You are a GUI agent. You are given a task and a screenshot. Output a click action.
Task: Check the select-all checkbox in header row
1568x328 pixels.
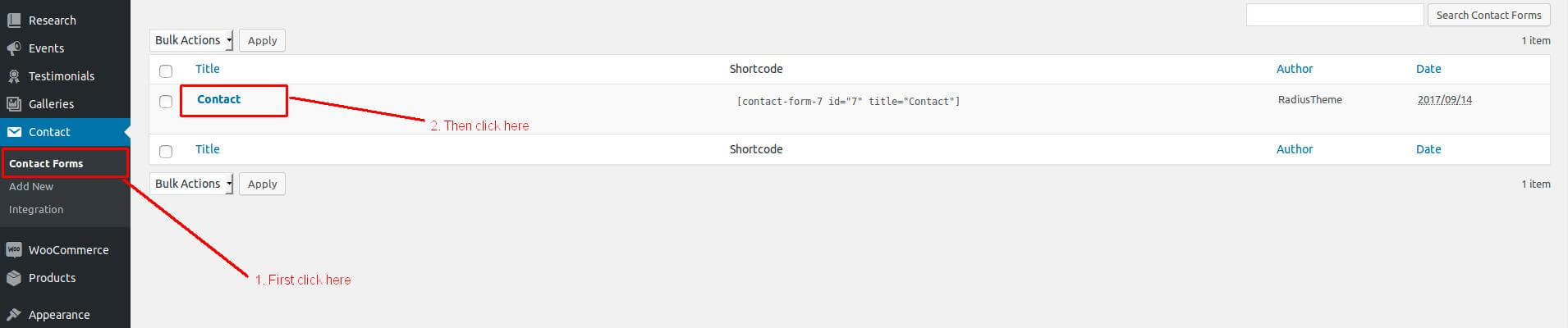[x=166, y=71]
